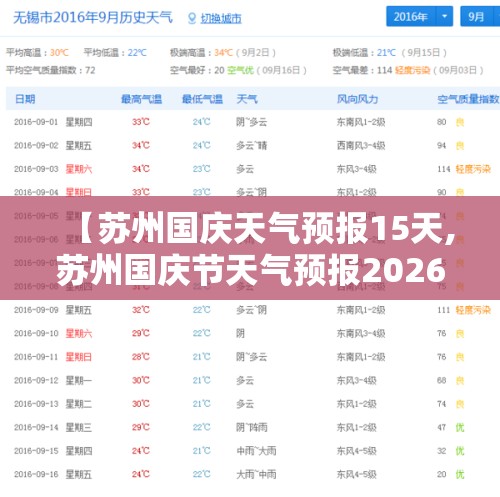Click air quality value 111 in 09-09 row

tap(444, 310)
